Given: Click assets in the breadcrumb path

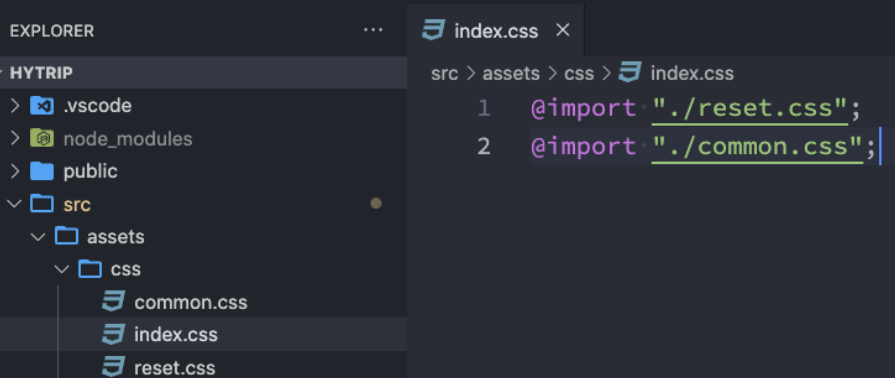Looking at the screenshot, I should (511, 74).
